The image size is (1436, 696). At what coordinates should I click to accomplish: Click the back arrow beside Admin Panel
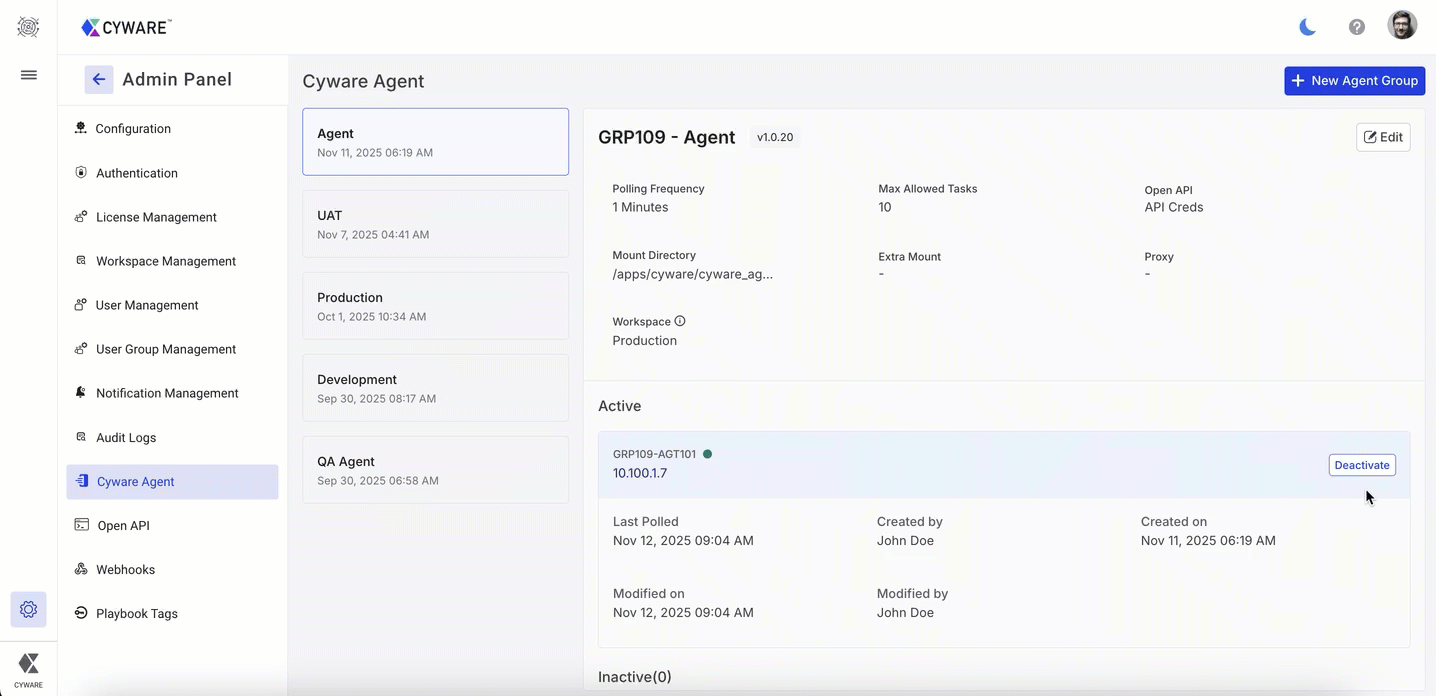coord(98,80)
